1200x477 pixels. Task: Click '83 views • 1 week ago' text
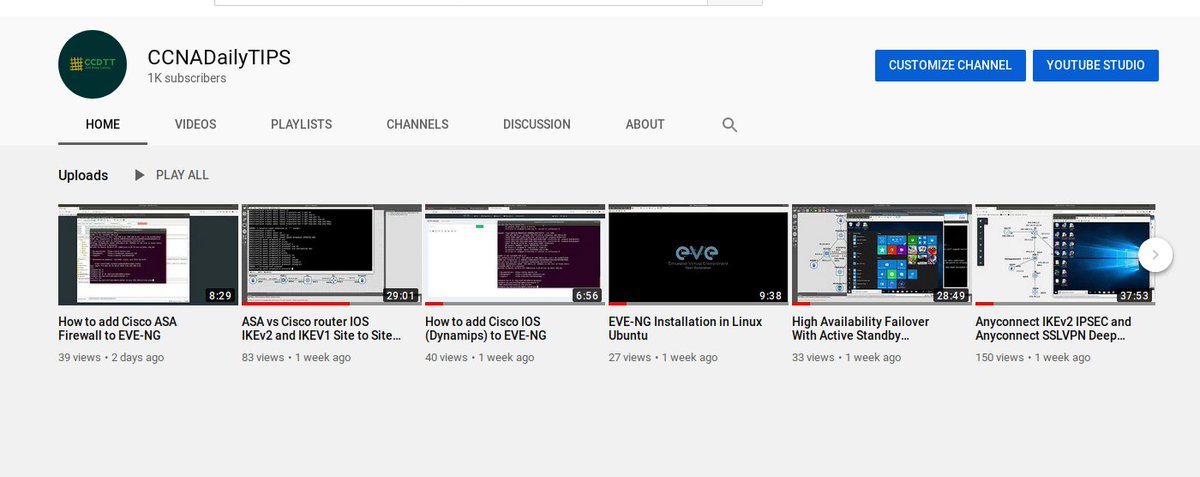[x=296, y=357]
